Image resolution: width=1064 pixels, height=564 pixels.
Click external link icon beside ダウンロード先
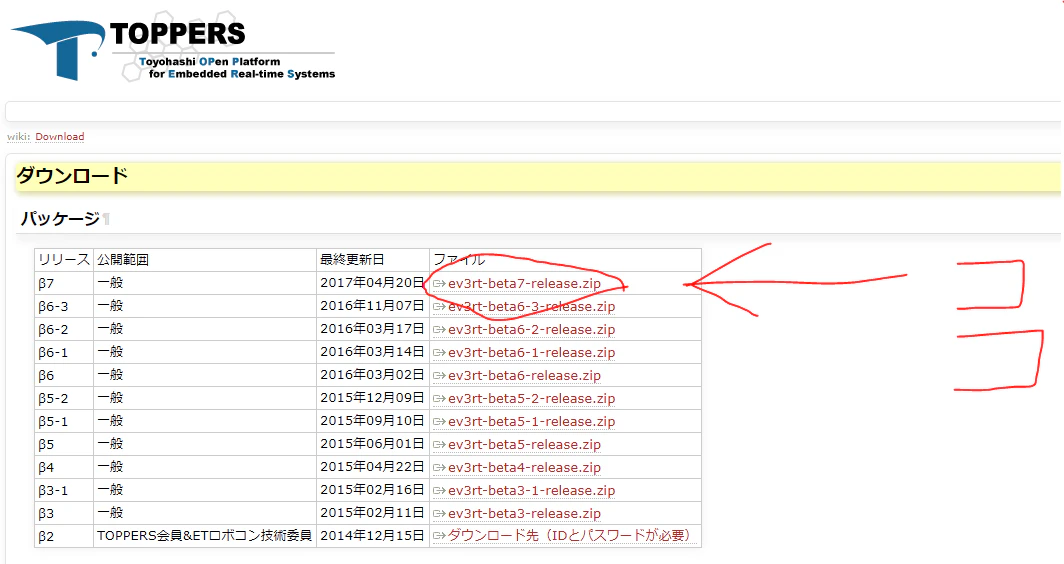440,536
